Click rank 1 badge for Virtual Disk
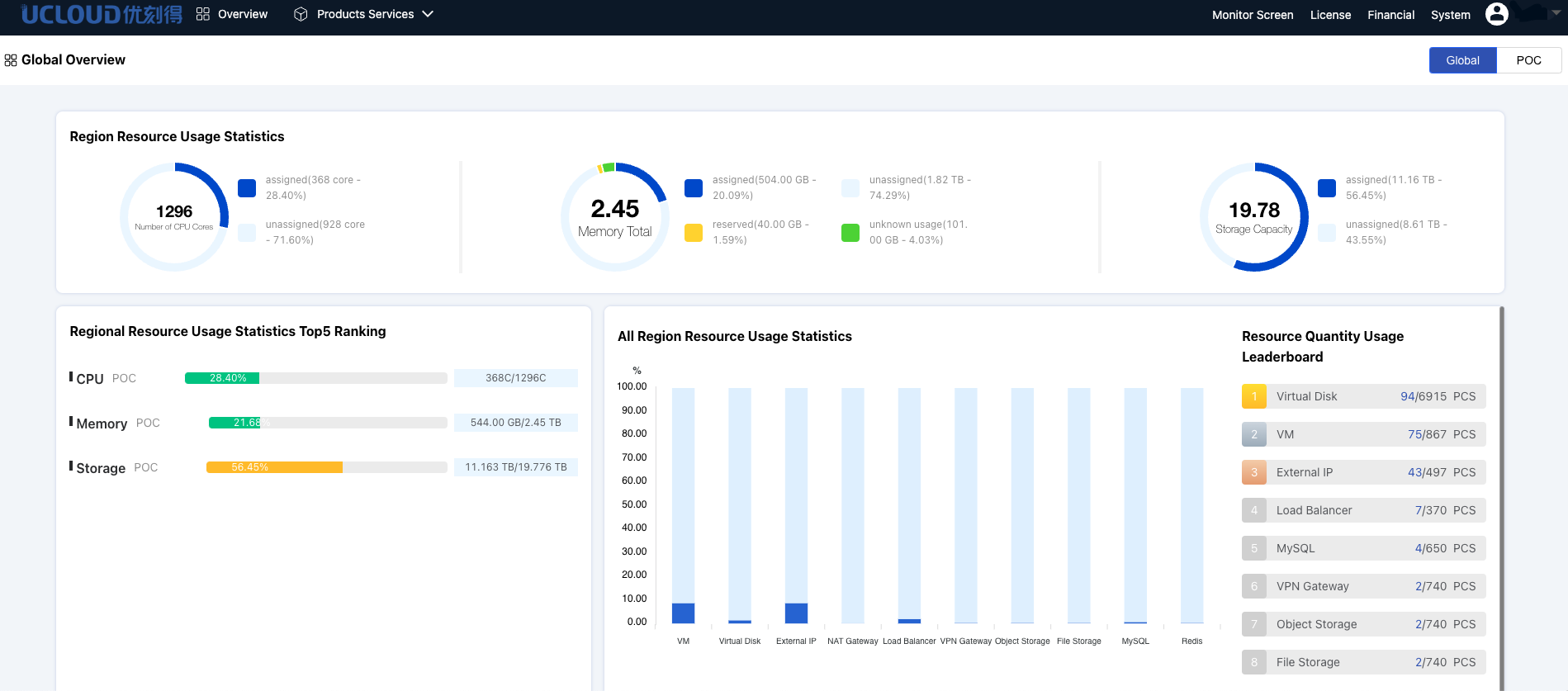The image size is (1568, 691). coord(1254,396)
